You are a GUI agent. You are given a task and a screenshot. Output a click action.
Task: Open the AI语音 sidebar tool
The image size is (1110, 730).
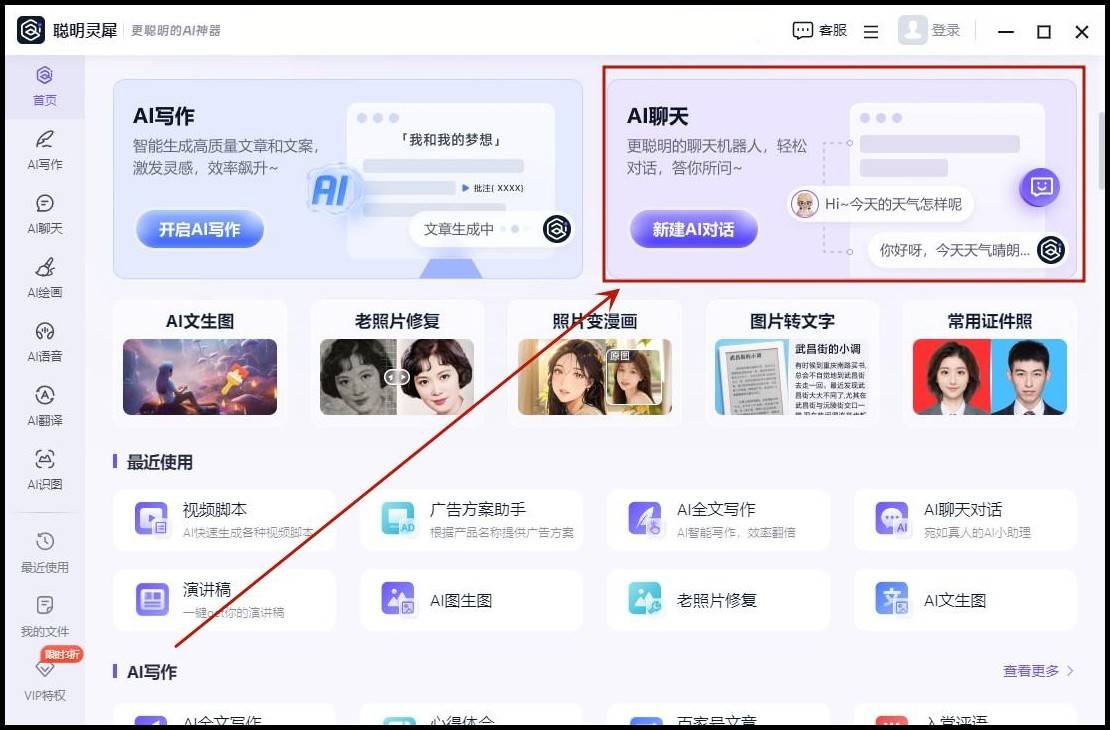[44, 341]
